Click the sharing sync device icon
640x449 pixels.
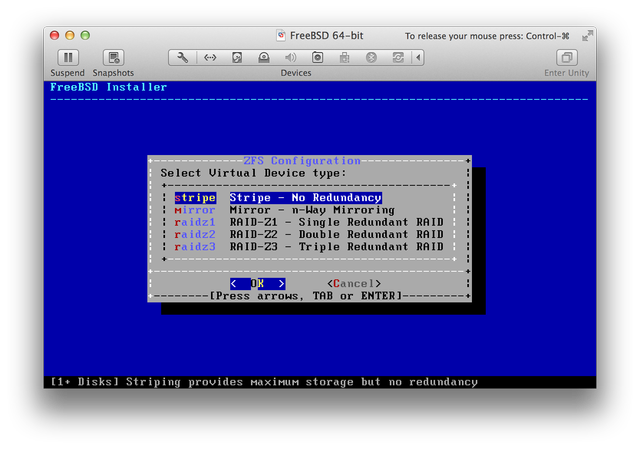click(398, 58)
